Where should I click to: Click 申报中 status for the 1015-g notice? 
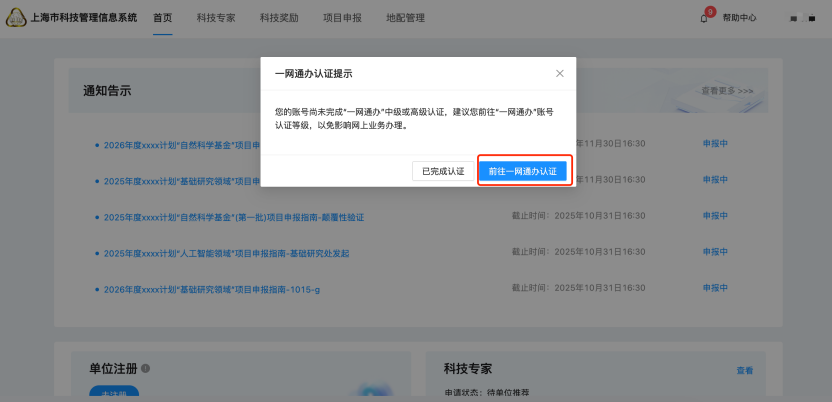point(715,289)
